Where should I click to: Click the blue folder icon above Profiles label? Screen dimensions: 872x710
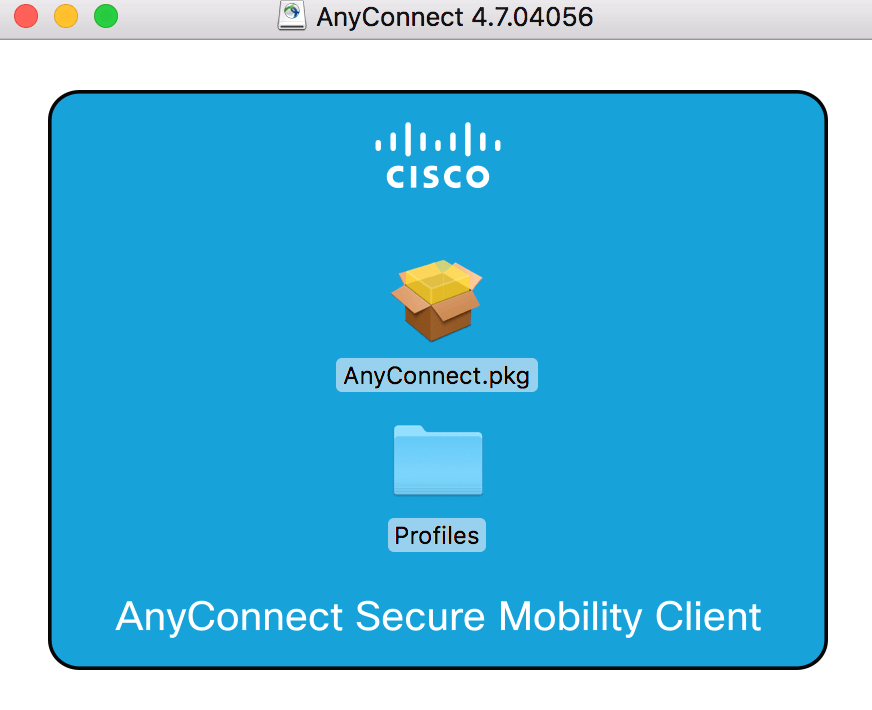tap(437, 461)
